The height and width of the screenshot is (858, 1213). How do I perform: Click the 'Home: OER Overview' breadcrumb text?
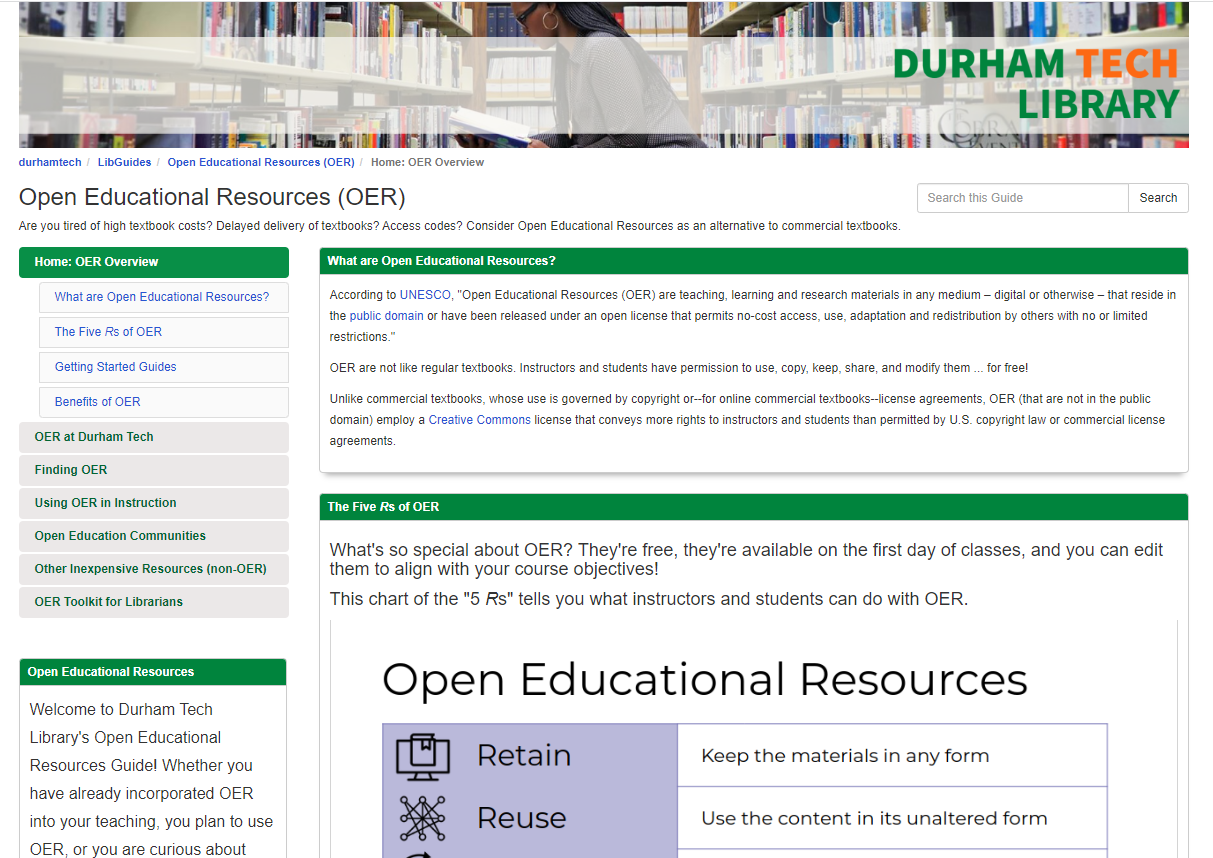[x=427, y=162]
